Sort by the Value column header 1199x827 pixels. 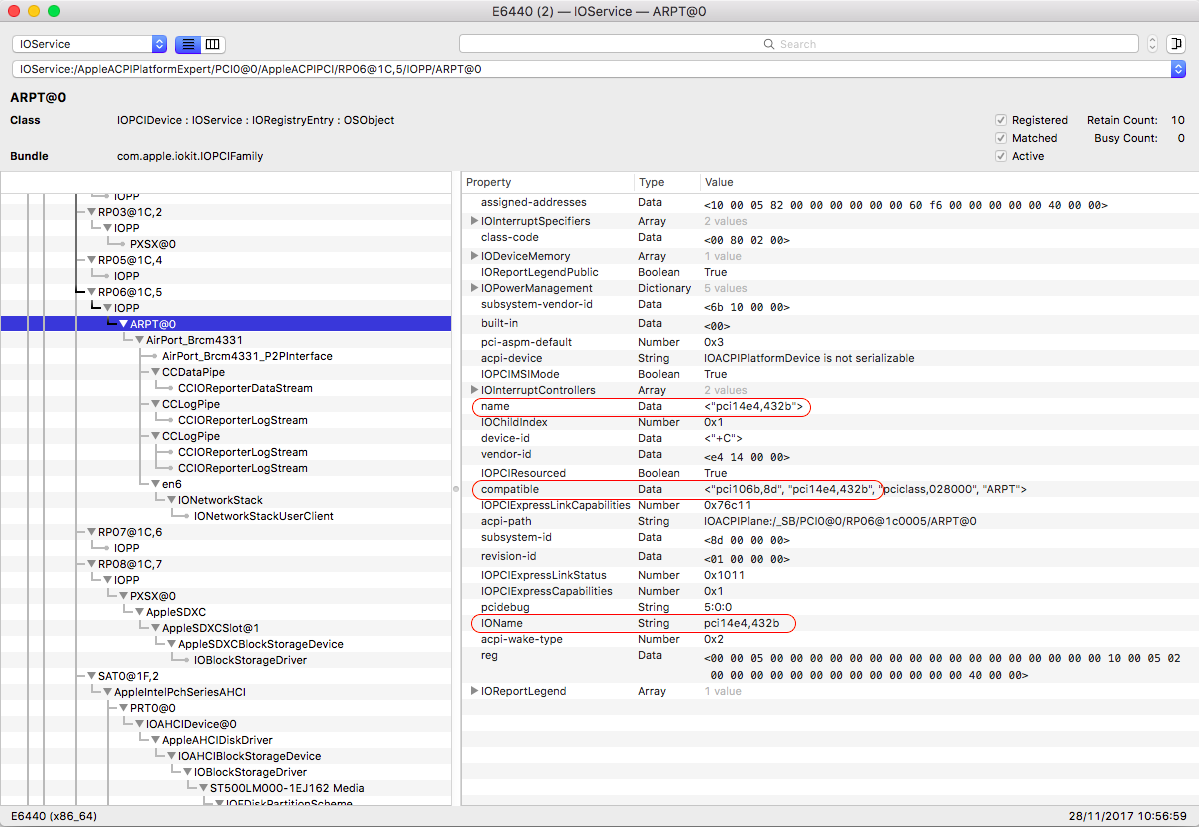tap(949, 183)
